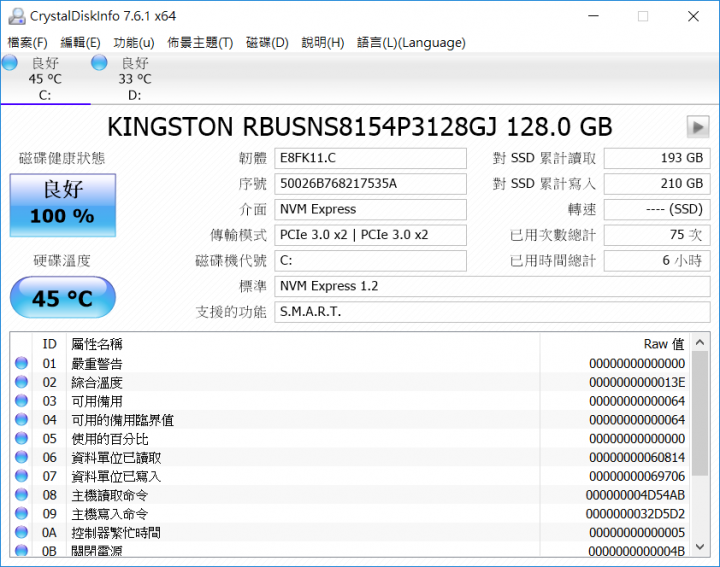Minimize the CrystalDiskInfo window

tap(594, 16)
